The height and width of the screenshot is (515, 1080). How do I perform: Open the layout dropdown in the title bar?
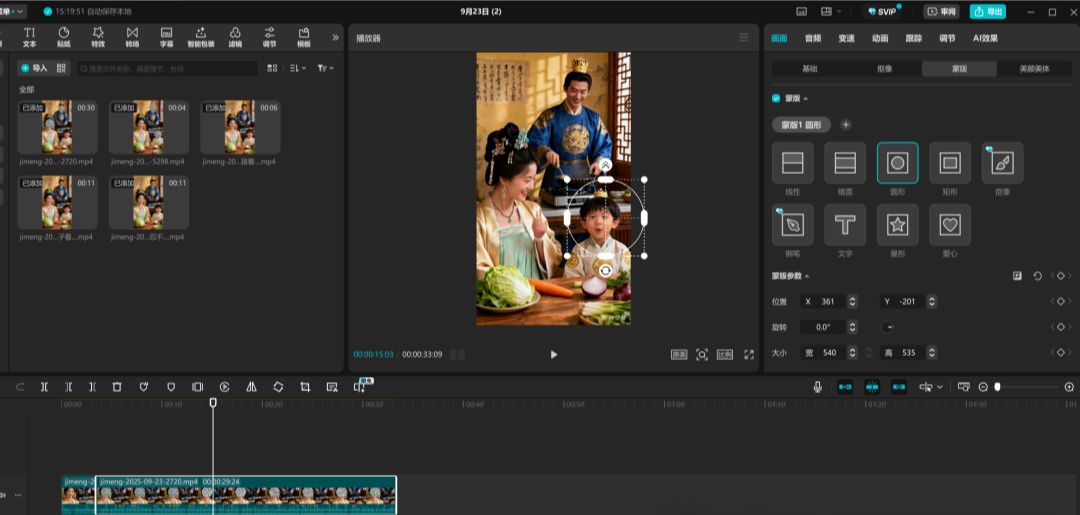(831, 12)
